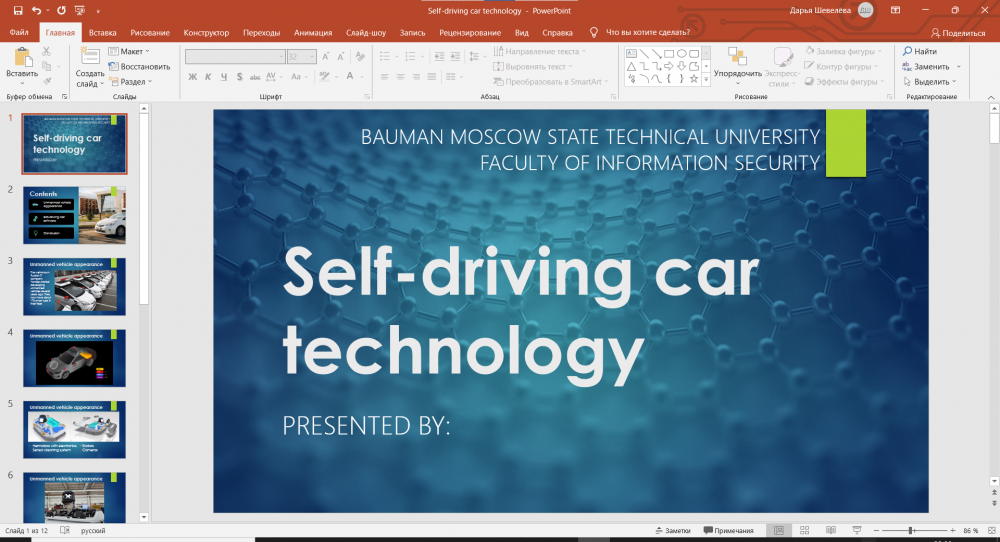The height and width of the screenshot is (542, 1000).
Task: Select the rectangle shape in shapes gallery
Action: (668, 54)
